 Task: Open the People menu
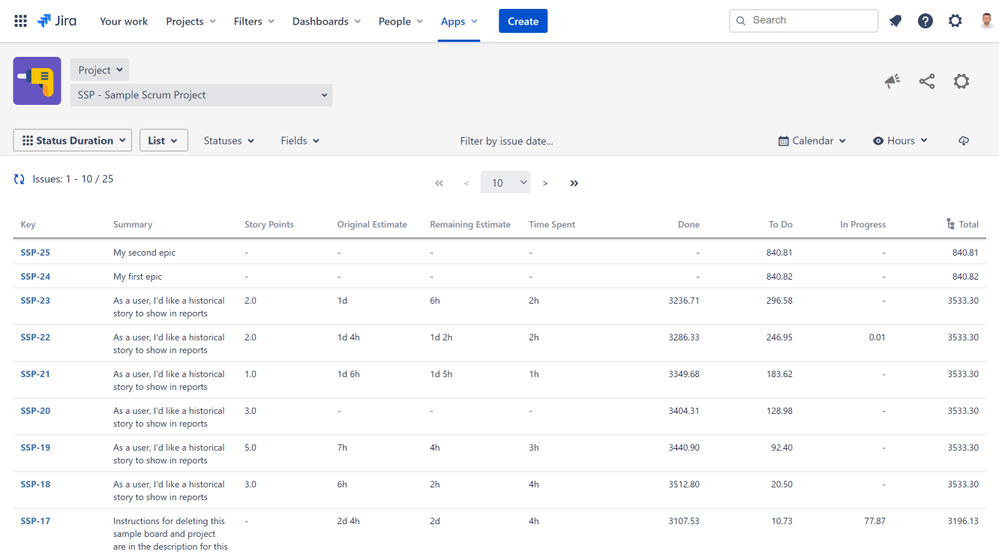click(x=400, y=21)
